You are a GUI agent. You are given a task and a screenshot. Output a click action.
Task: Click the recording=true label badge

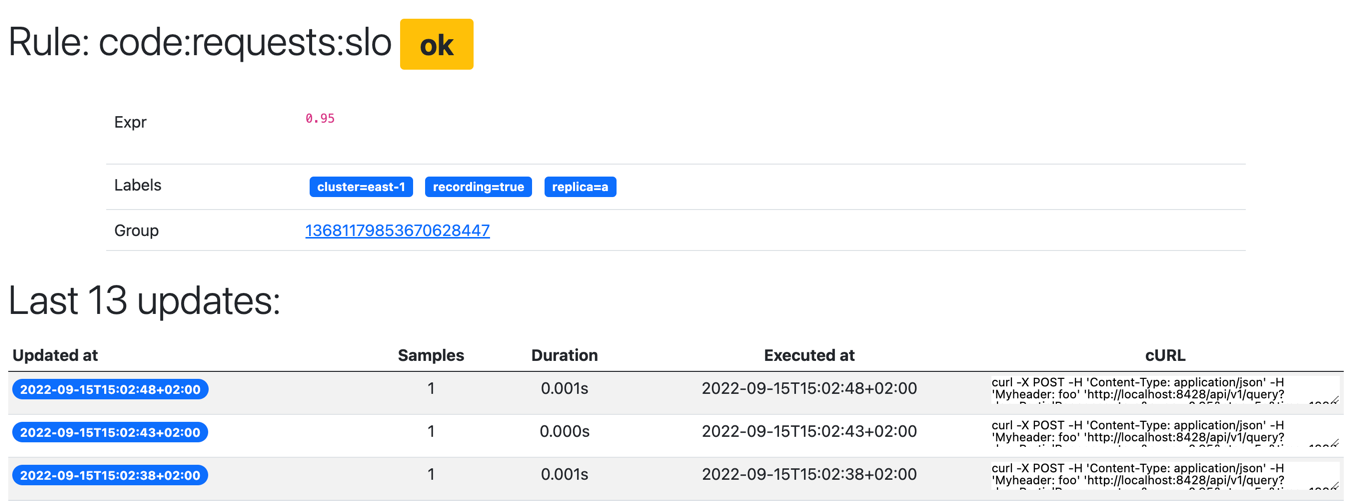click(x=478, y=187)
